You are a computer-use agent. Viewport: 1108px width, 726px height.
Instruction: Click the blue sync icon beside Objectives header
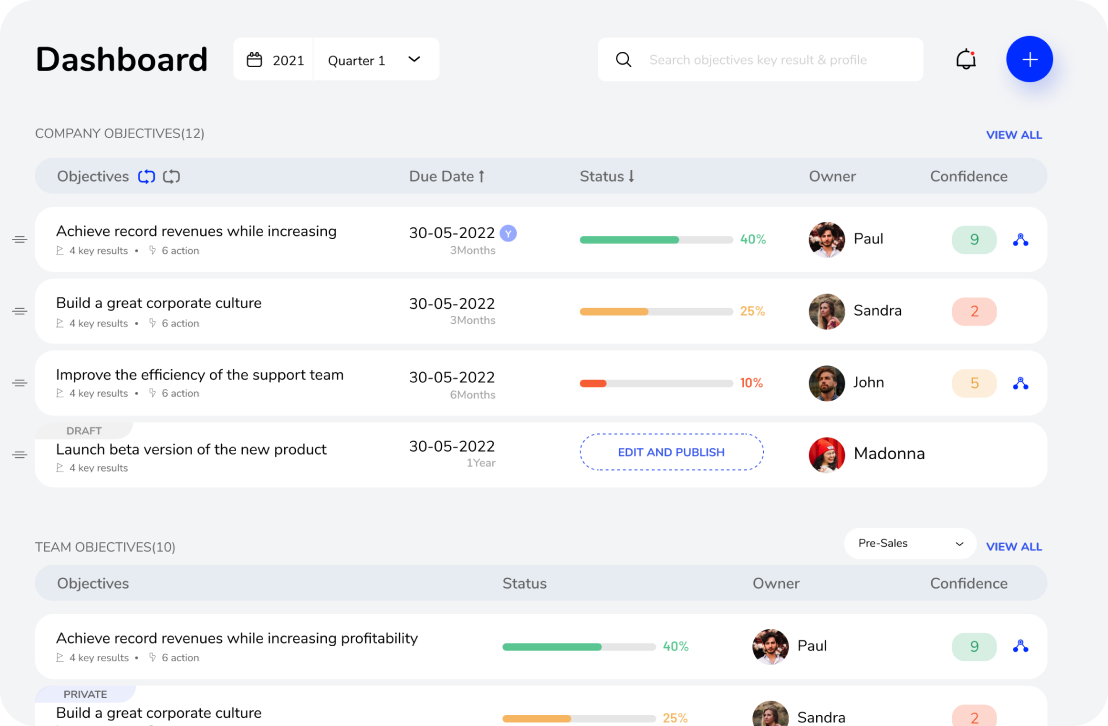click(x=146, y=176)
